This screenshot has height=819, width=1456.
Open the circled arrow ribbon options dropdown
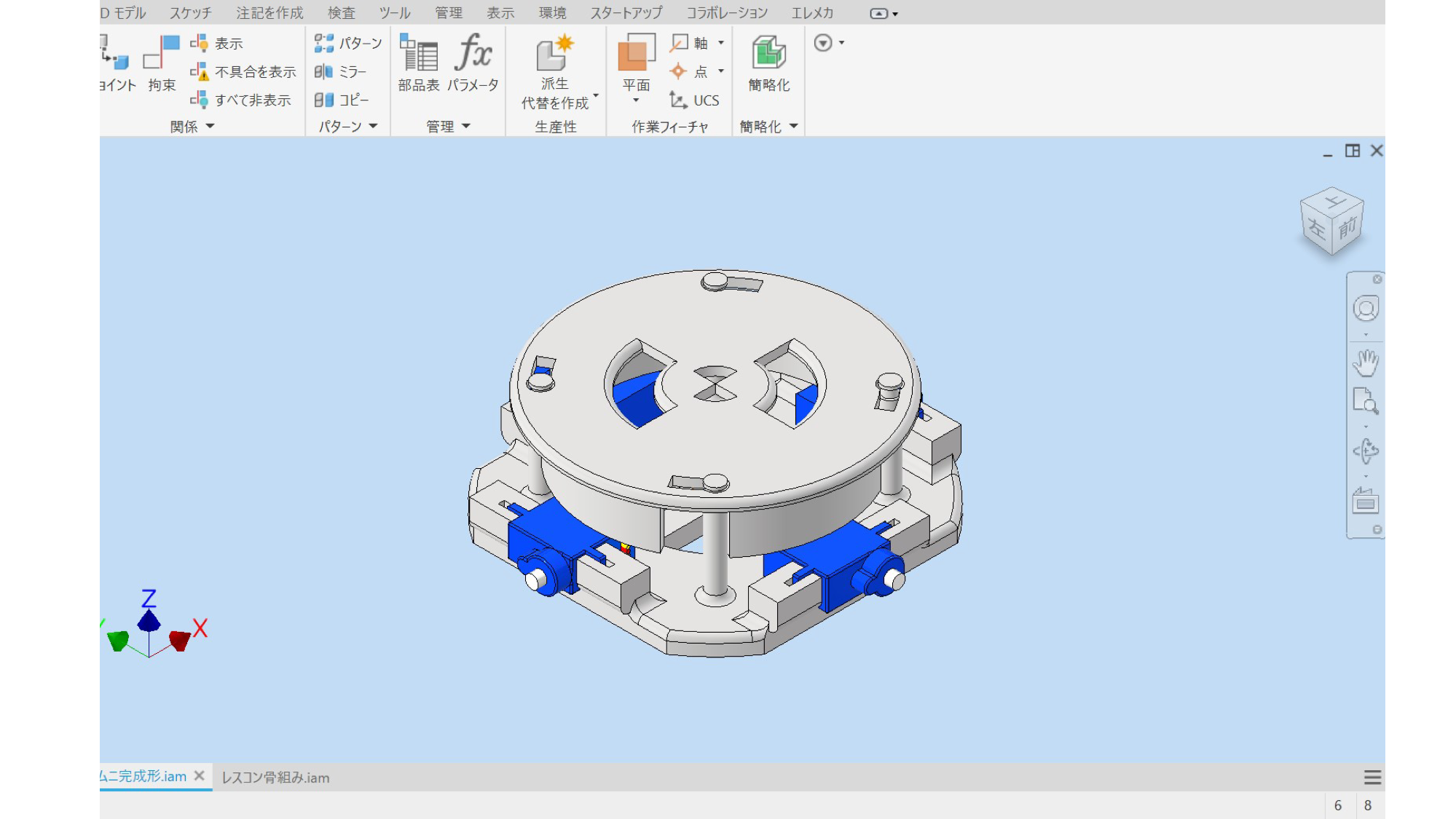(x=829, y=43)
